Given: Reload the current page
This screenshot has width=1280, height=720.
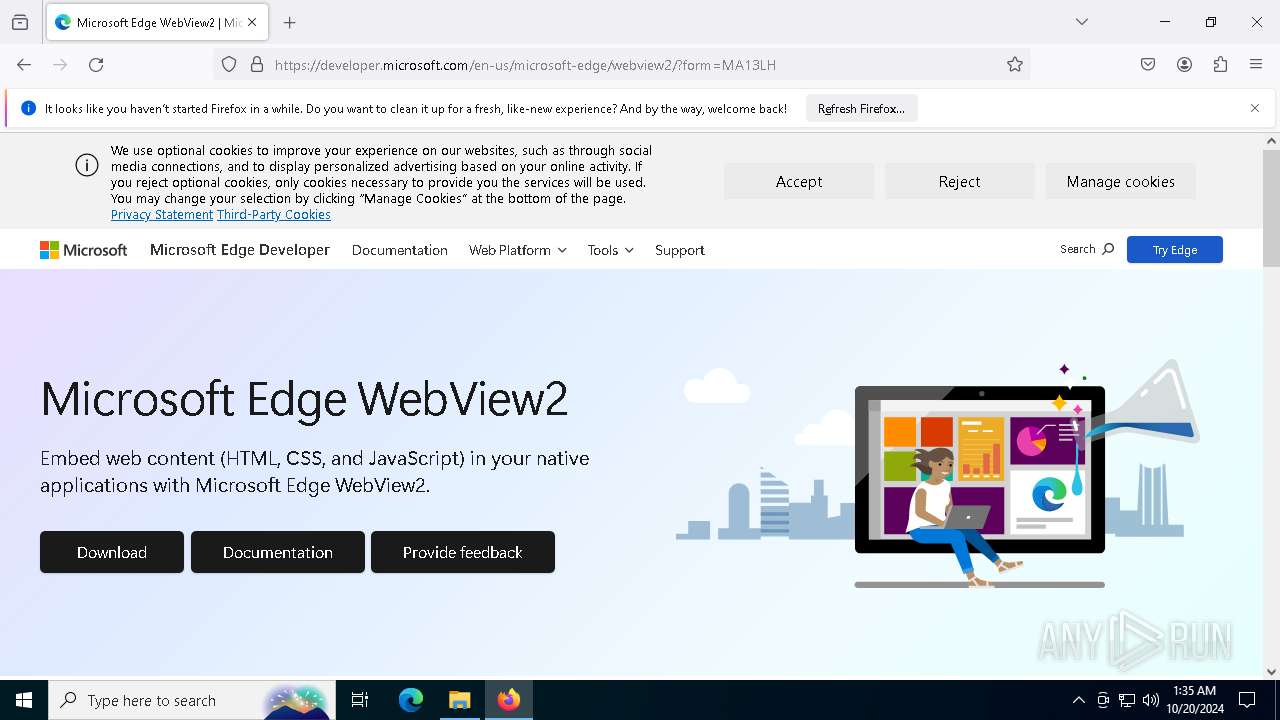Looking at the screenshot, I should pyautogui.click(x=96, y=65).
